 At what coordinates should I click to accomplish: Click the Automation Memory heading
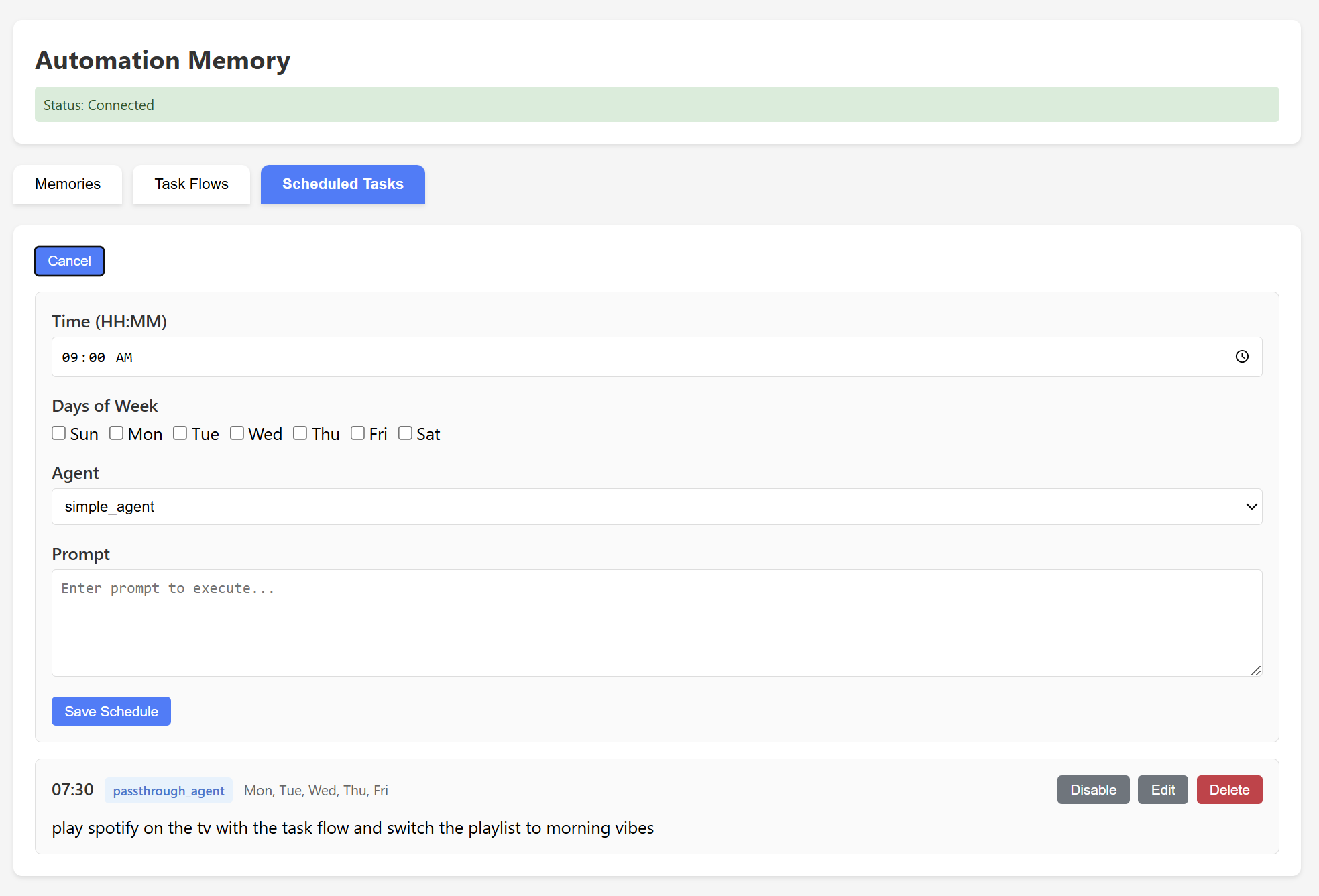[163, 60]
